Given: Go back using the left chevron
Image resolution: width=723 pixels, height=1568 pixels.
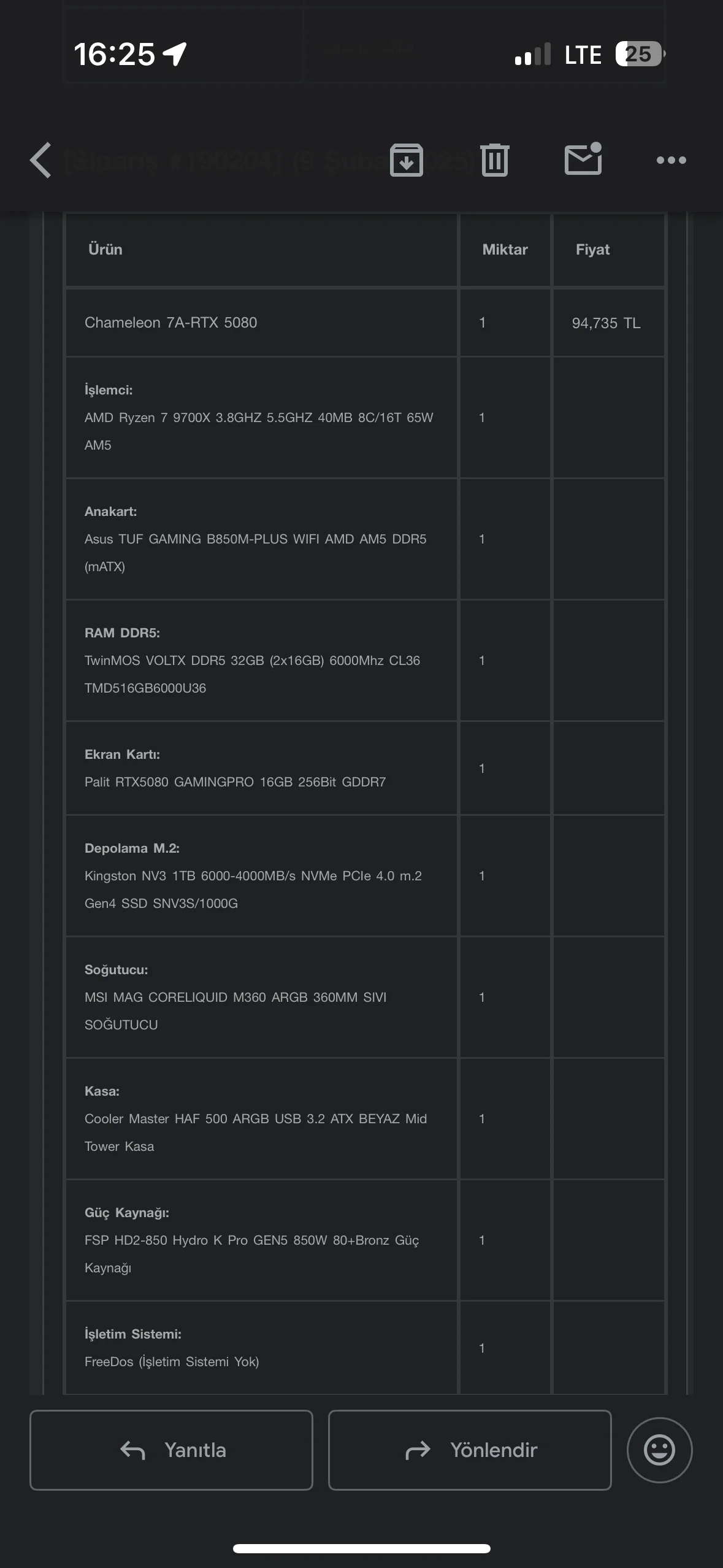Looking at the screenshot, I should (x=41, y=161).
